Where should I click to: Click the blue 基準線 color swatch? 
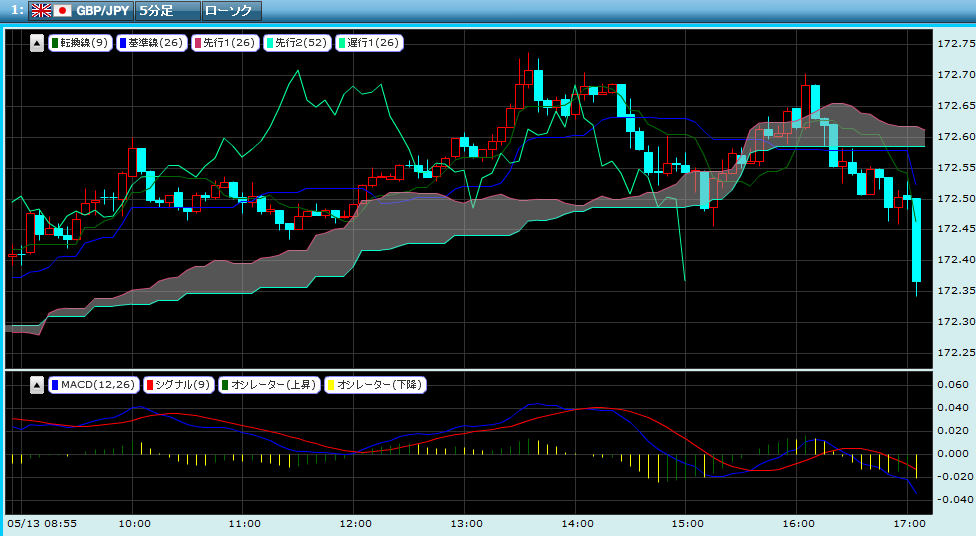point(123,43)
